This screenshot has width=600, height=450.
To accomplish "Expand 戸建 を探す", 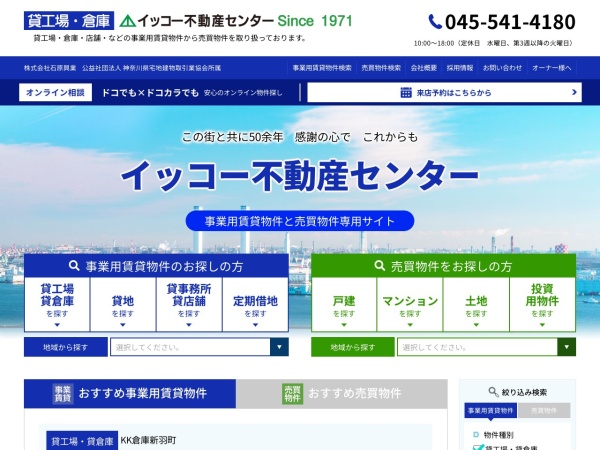I will click(x=344, y=304).
